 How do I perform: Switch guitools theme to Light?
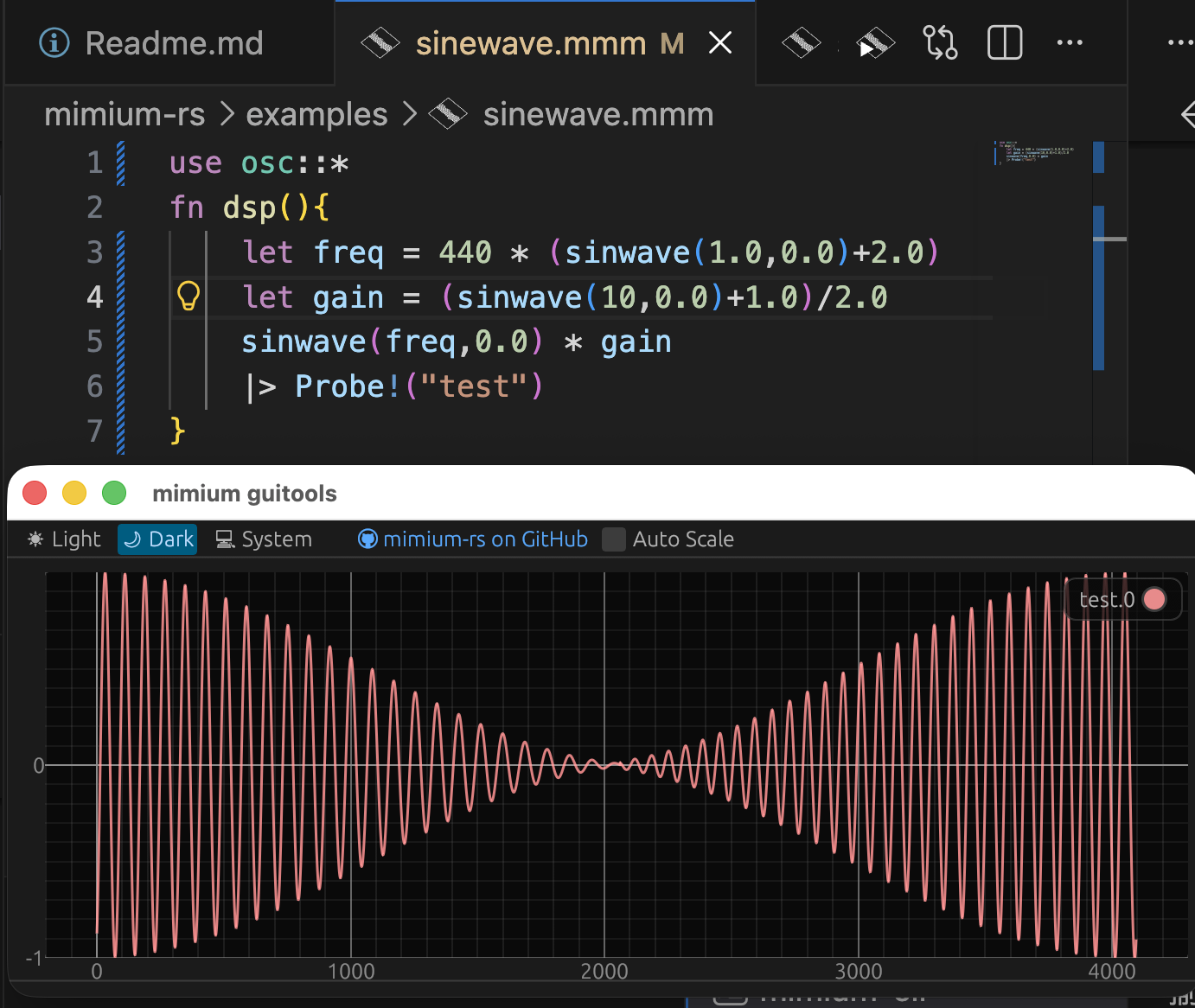pyautogui.click(x=65, y=539)
